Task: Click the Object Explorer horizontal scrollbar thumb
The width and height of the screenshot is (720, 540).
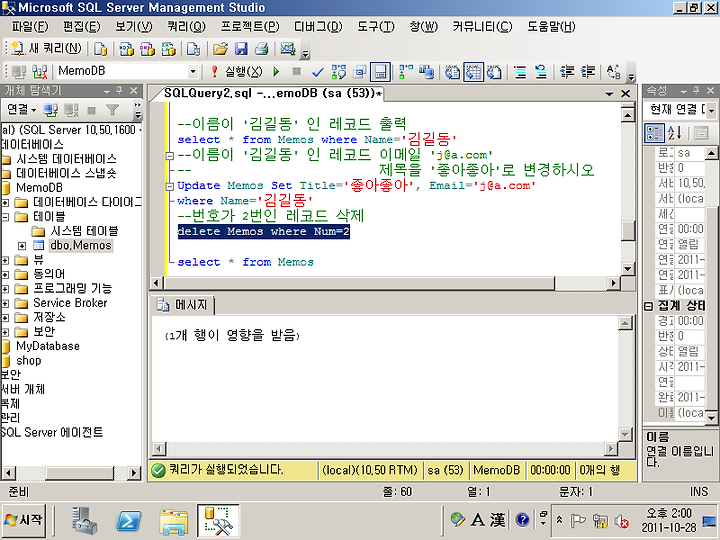Action: pos(79,472)
